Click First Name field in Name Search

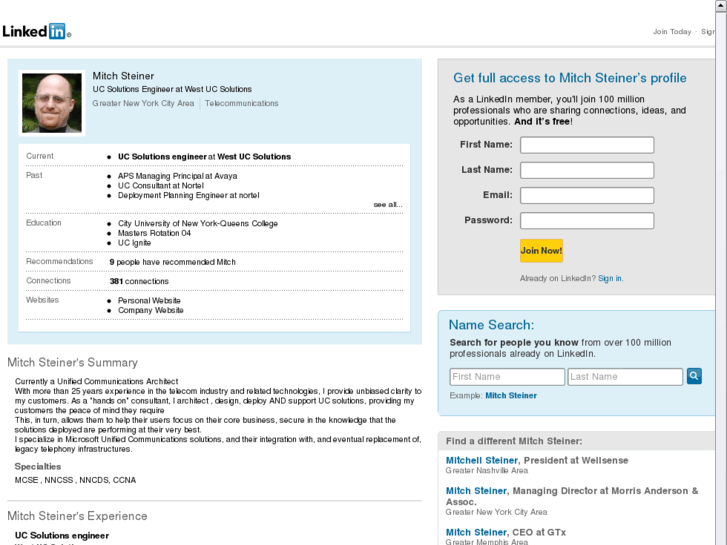507,377
